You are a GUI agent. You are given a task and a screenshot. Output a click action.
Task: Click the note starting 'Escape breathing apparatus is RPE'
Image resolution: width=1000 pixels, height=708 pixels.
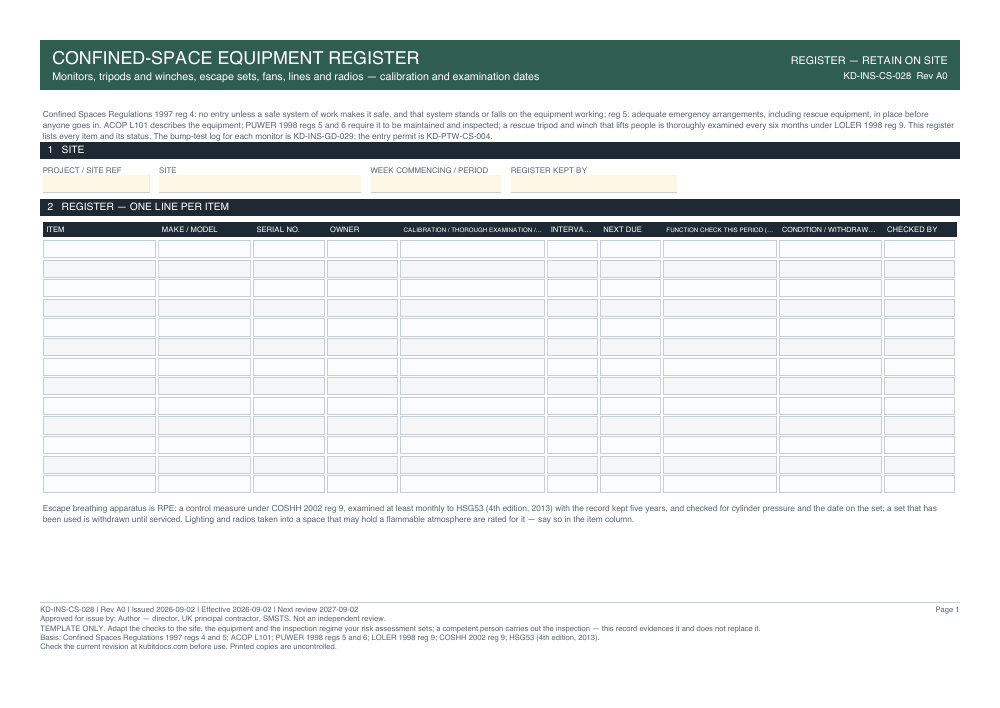point(489,513)
